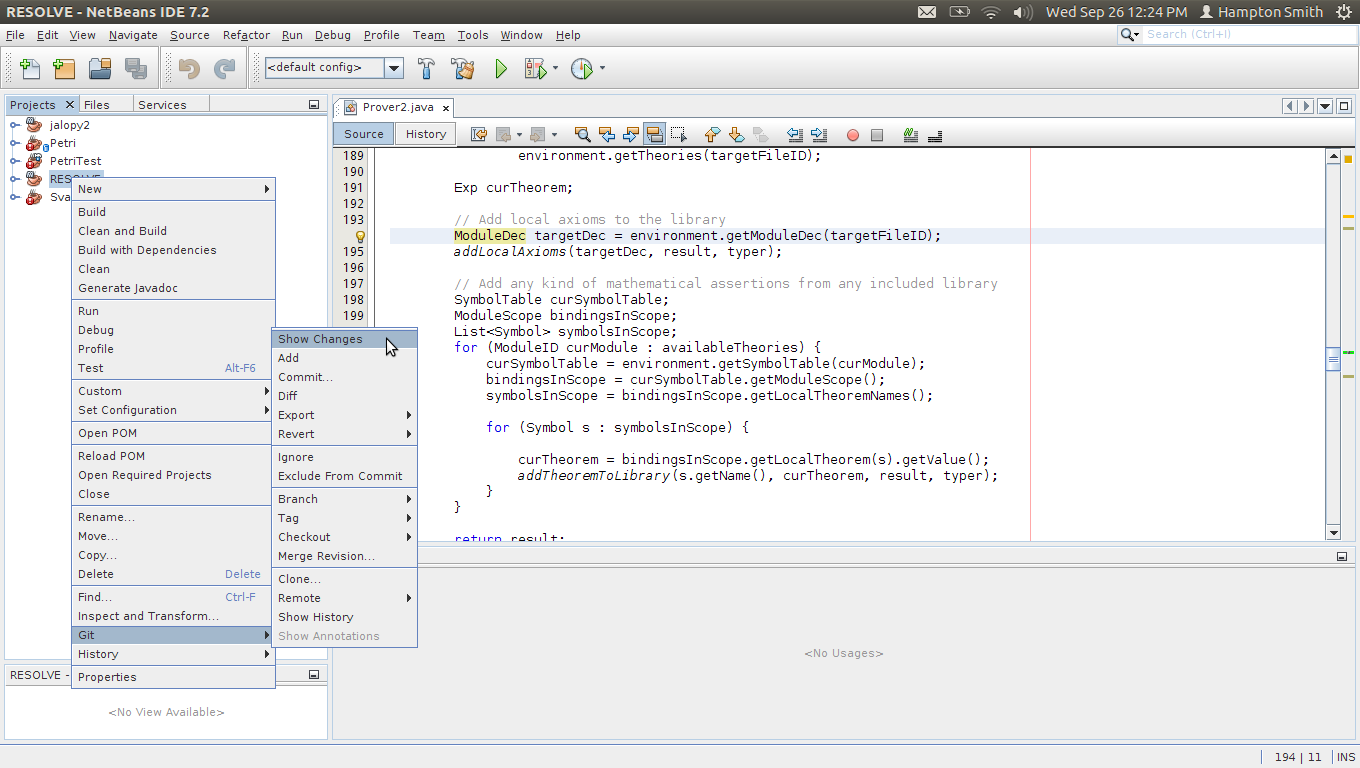Select Show Changes in Git submenu
Screen dimensions: 1360x768
[x=344, y=339]
